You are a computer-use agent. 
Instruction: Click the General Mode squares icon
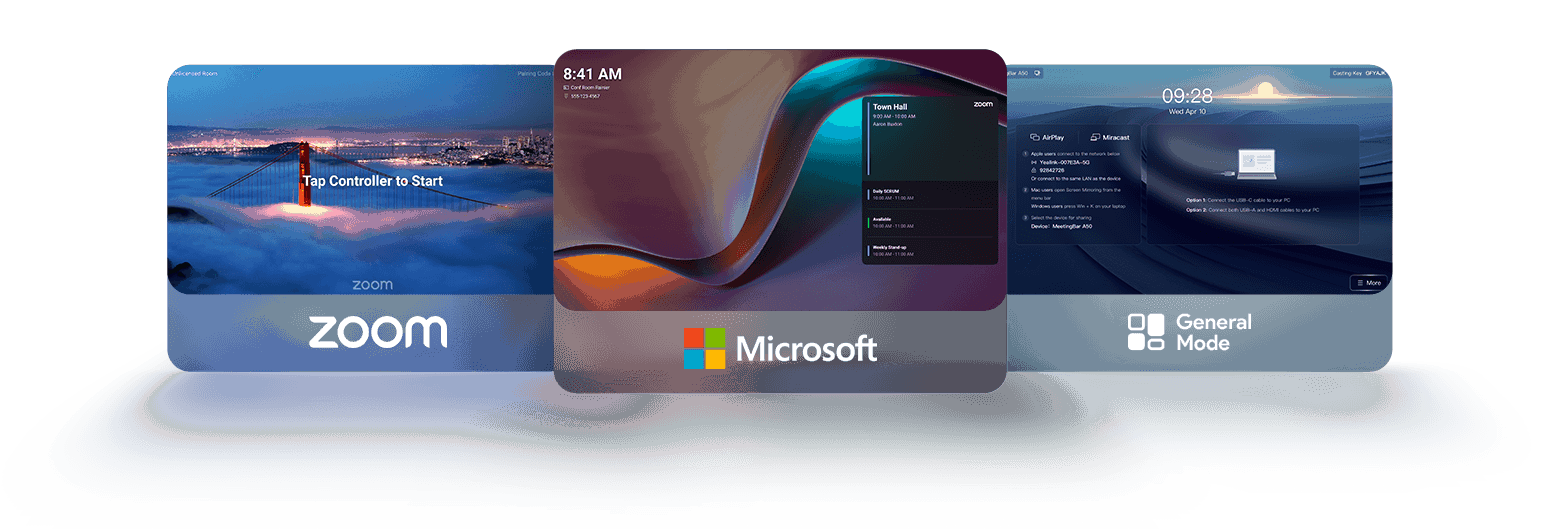[1146, 332]
